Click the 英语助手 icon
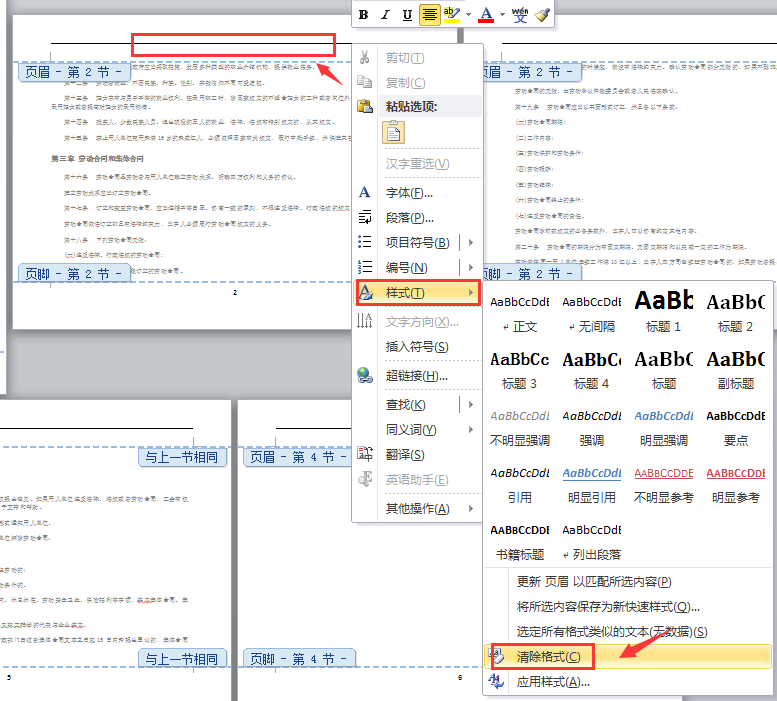Image resolution: width=777 pixels, height=701 pixels. coord(365,479)
